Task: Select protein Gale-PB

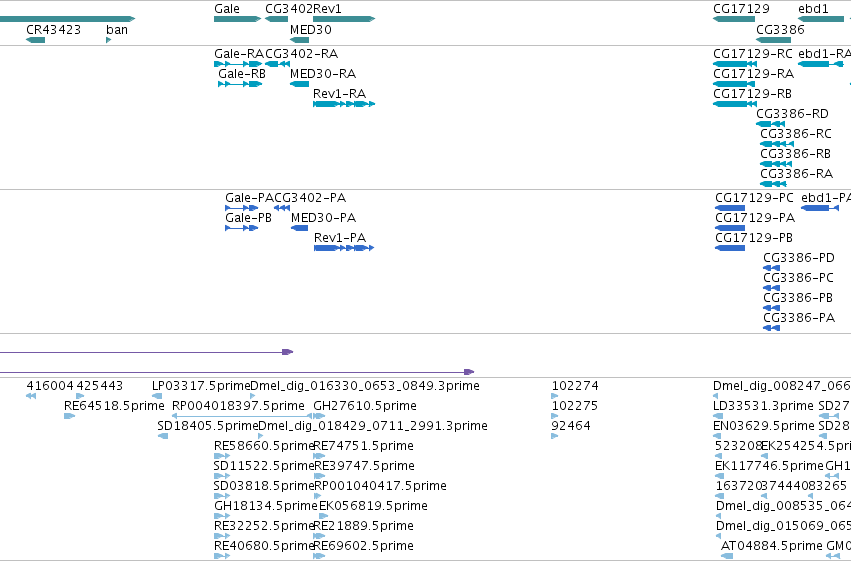Action: coord(242,228)
